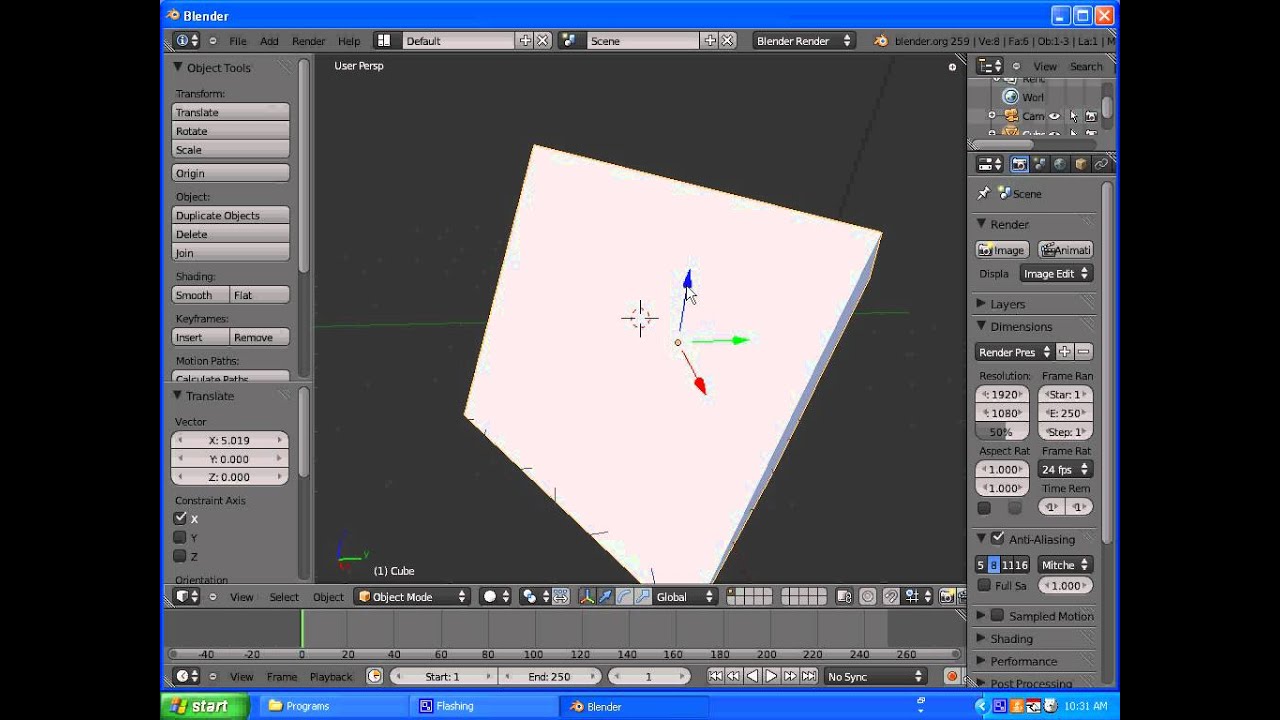The image size is (1280, 720).
Task: Click the Duplicate Objects button
Action: point(231,215)
